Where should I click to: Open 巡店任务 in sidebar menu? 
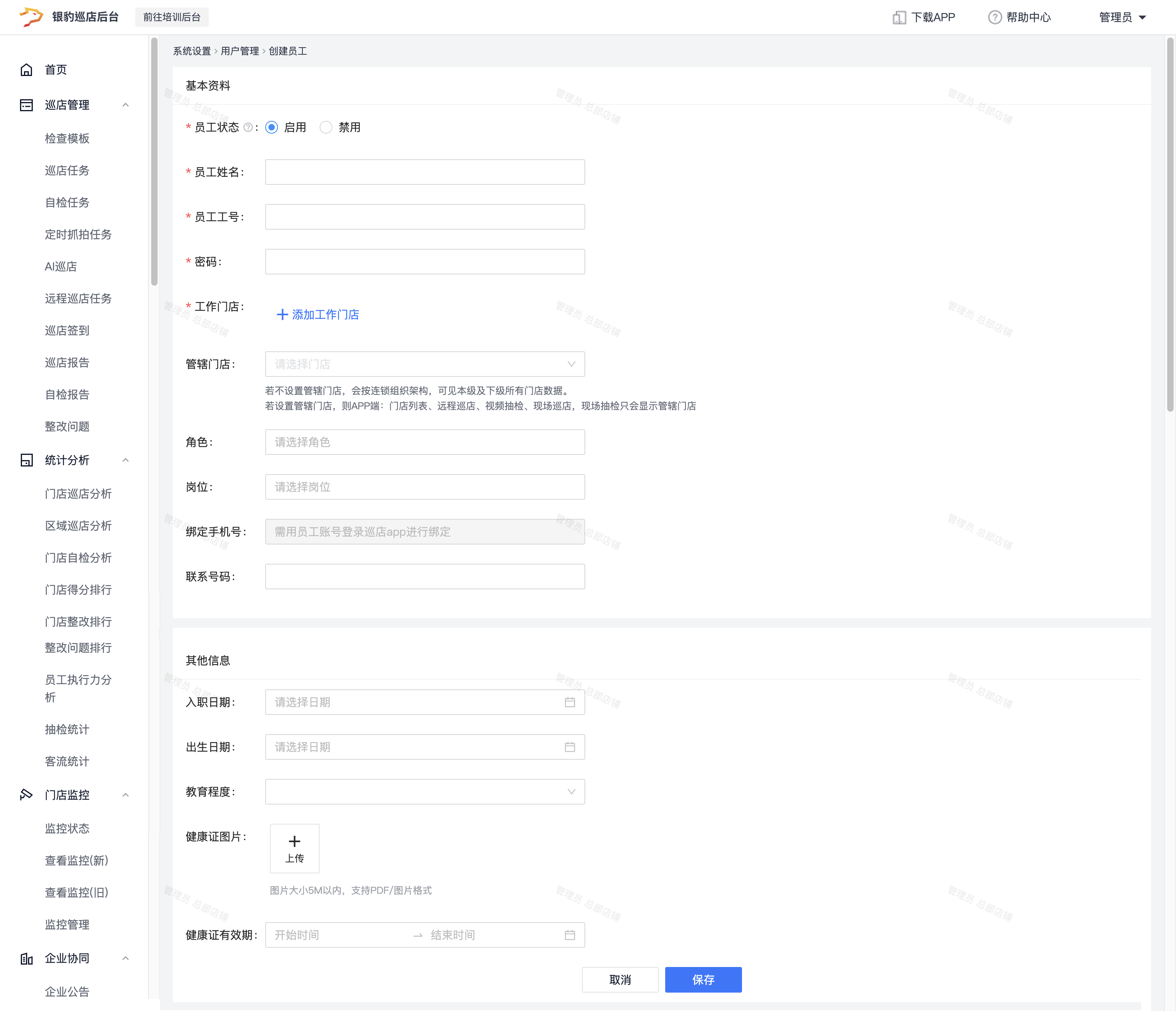point(67,171)
